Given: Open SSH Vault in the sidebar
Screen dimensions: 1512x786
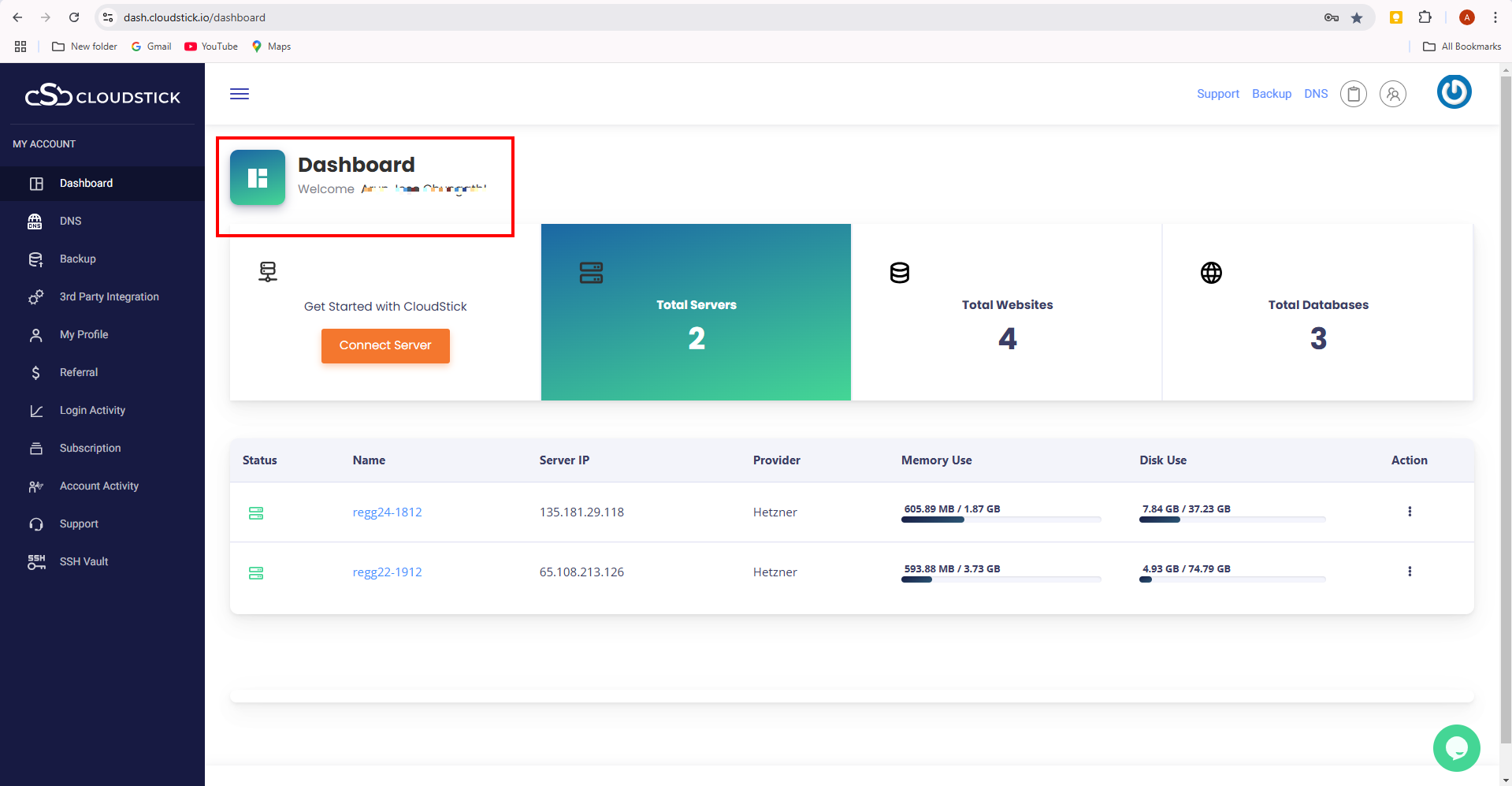Looking at the screenshot, I should pyautogui.click(x=84, y=561).
